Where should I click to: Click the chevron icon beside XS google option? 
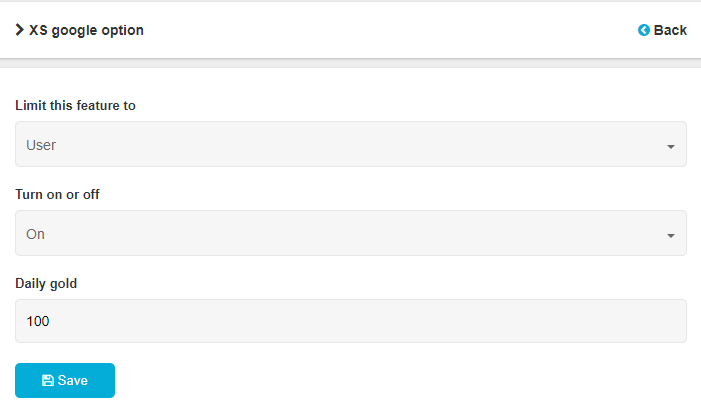(20, 30)
